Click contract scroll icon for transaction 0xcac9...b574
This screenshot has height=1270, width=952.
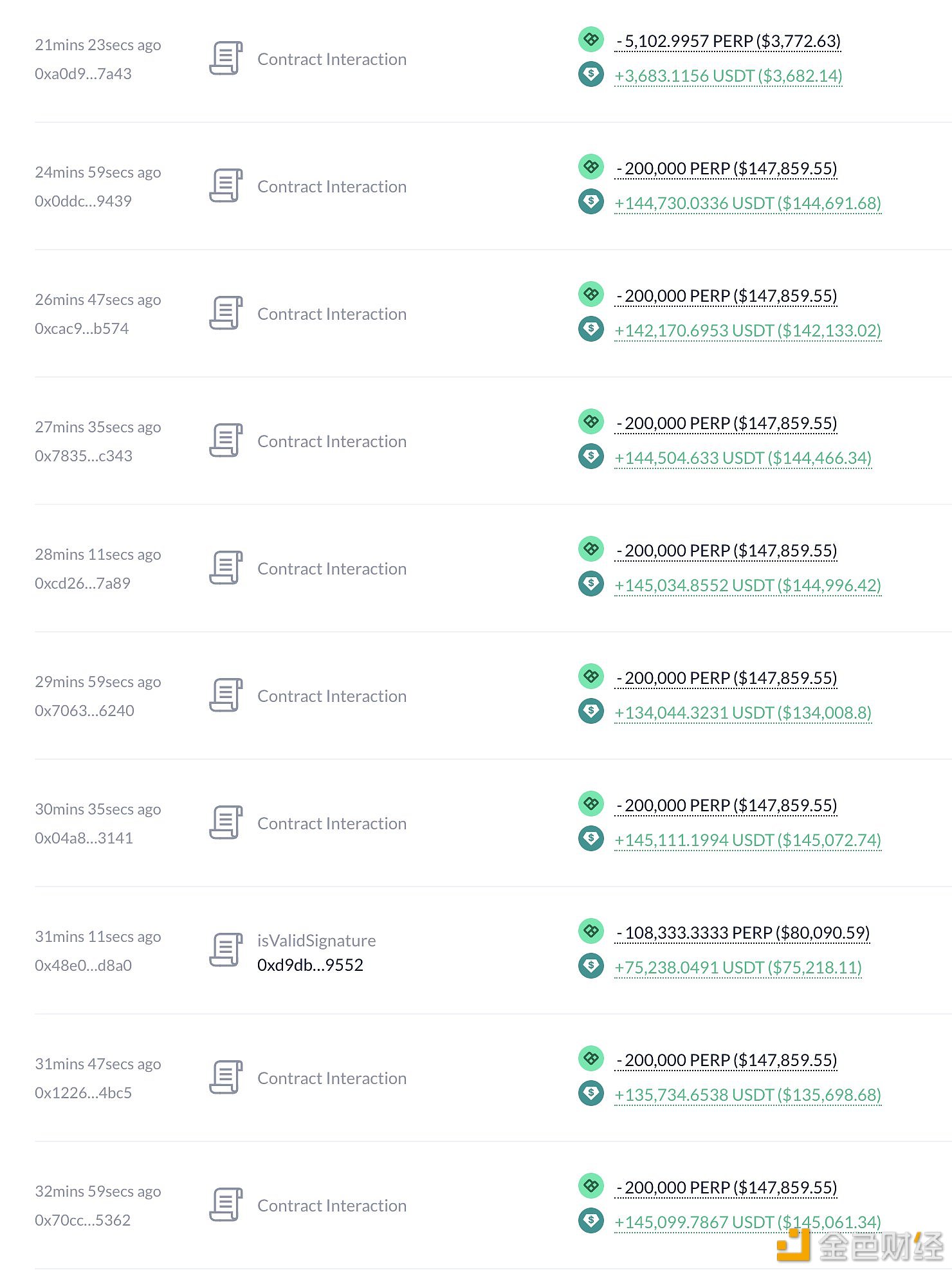coord(226,313)
